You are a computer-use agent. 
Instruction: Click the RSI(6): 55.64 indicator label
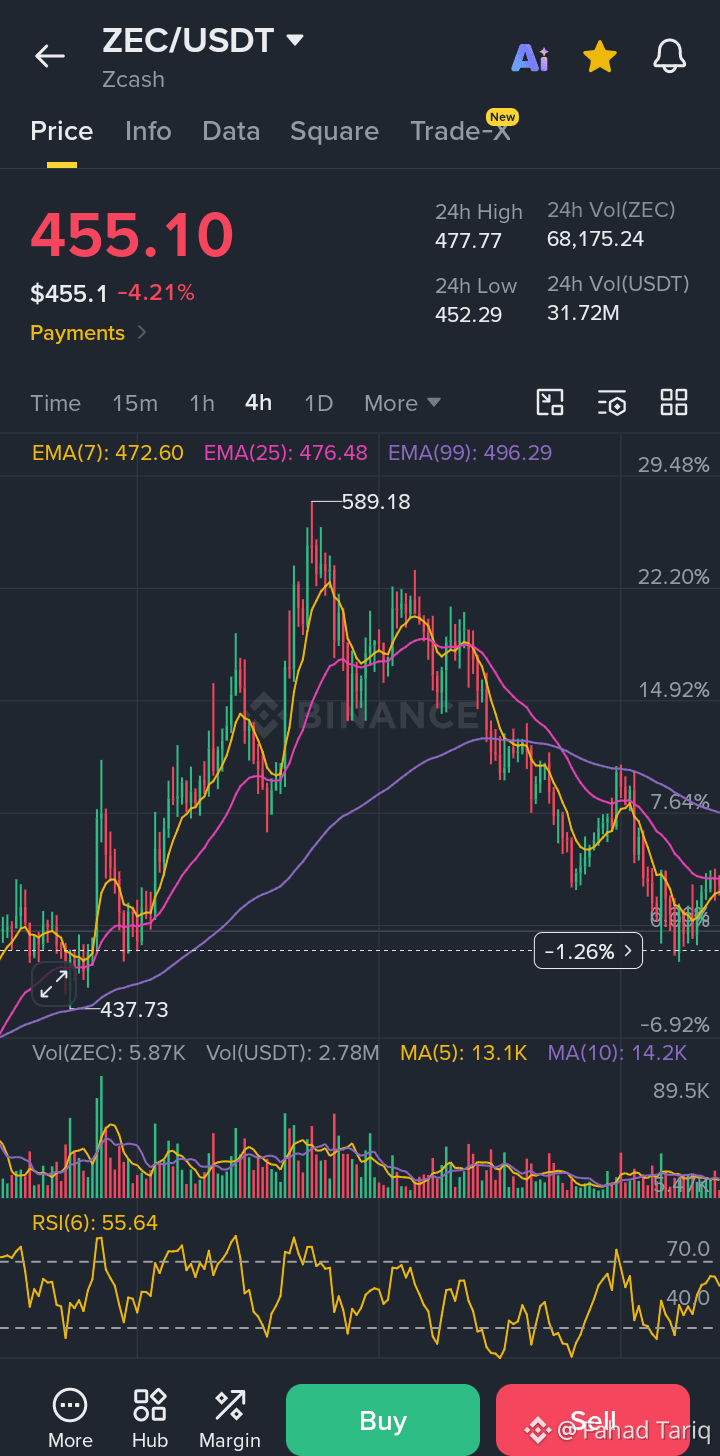95,1223
